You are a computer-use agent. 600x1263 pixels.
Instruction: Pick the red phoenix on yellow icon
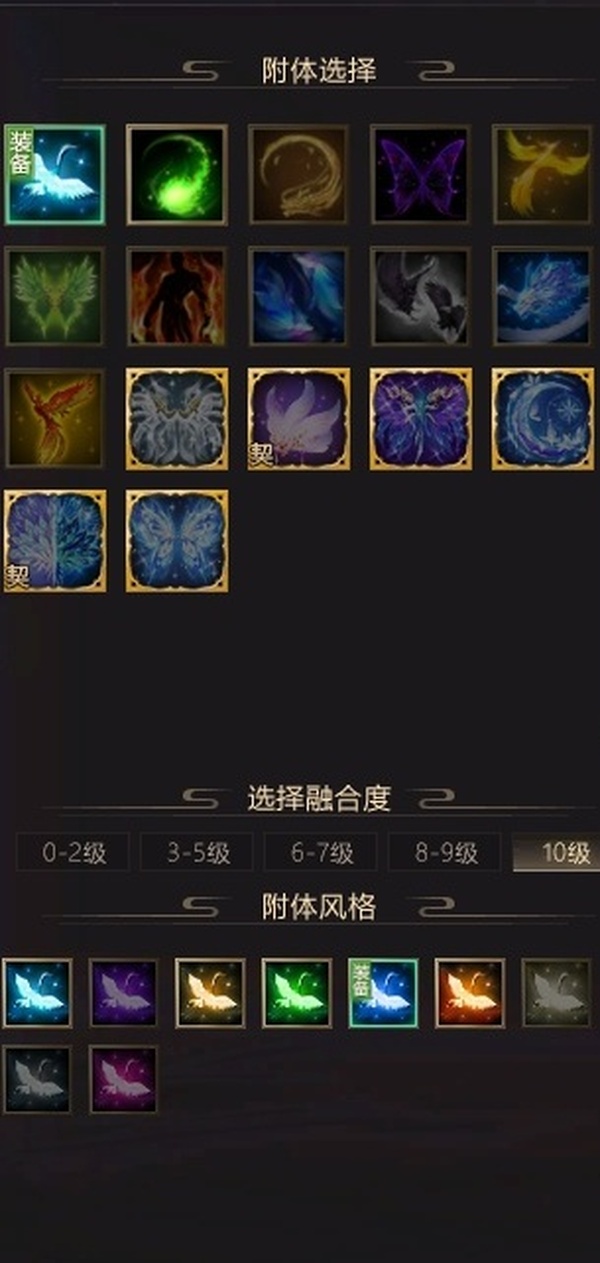(x=55, y=419)
